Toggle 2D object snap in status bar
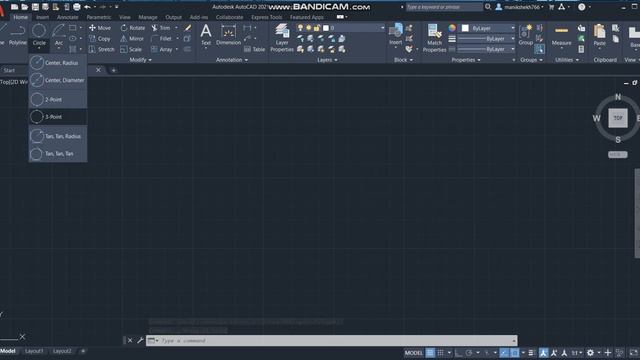 [x=515, y=353]
